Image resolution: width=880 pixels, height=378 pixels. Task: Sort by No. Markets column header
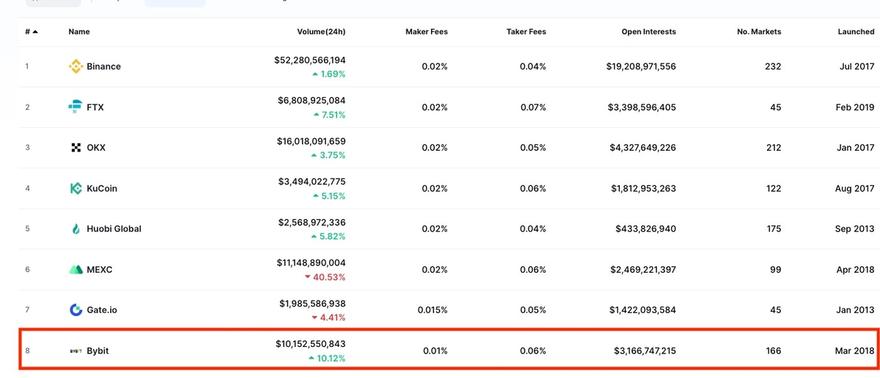coord(759,32)
